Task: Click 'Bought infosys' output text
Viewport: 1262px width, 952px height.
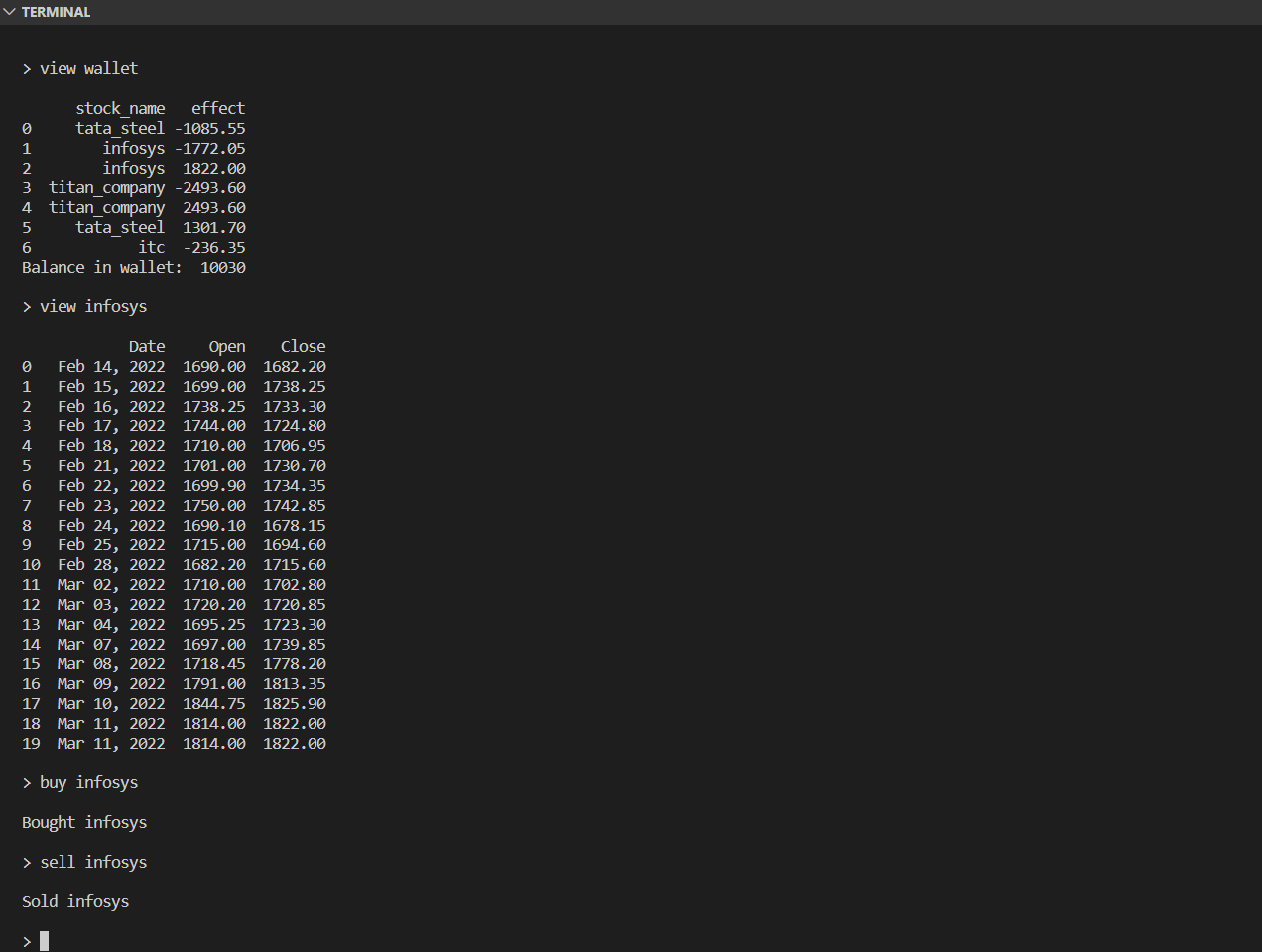Action: [84, 822]
